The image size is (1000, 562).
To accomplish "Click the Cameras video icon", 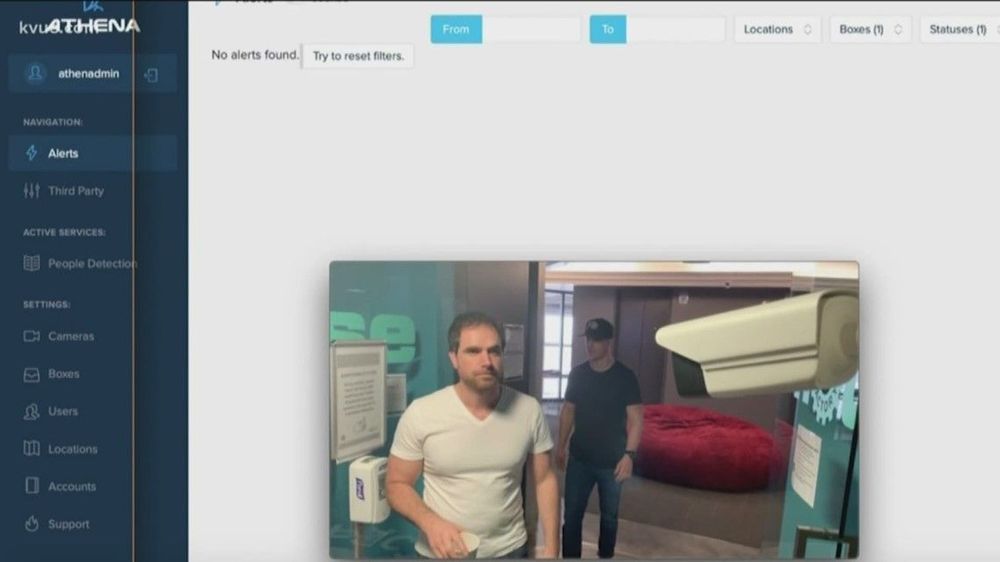I will point(31,336).
